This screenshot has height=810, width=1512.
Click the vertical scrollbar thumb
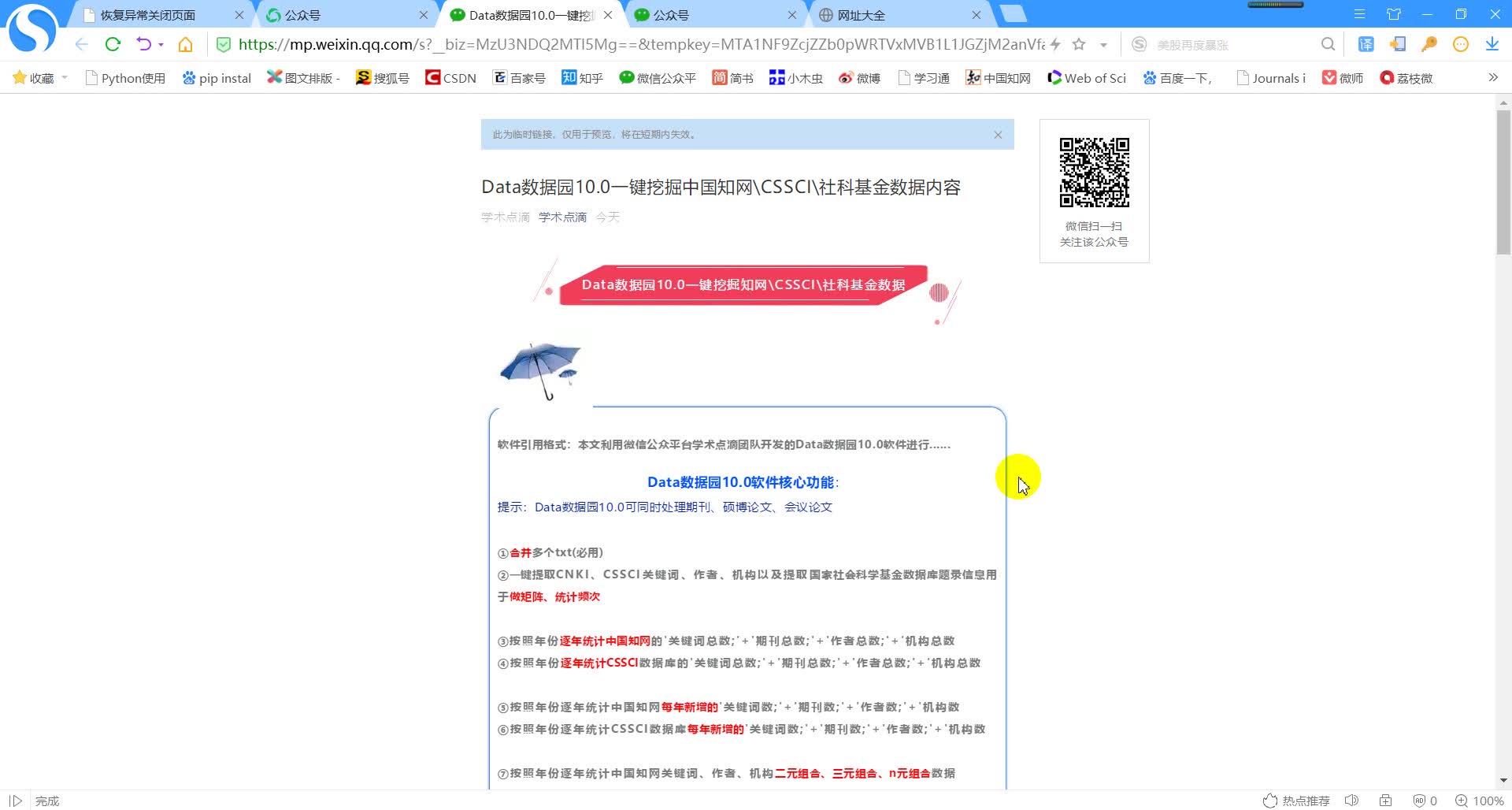(x=1503, y=182)
